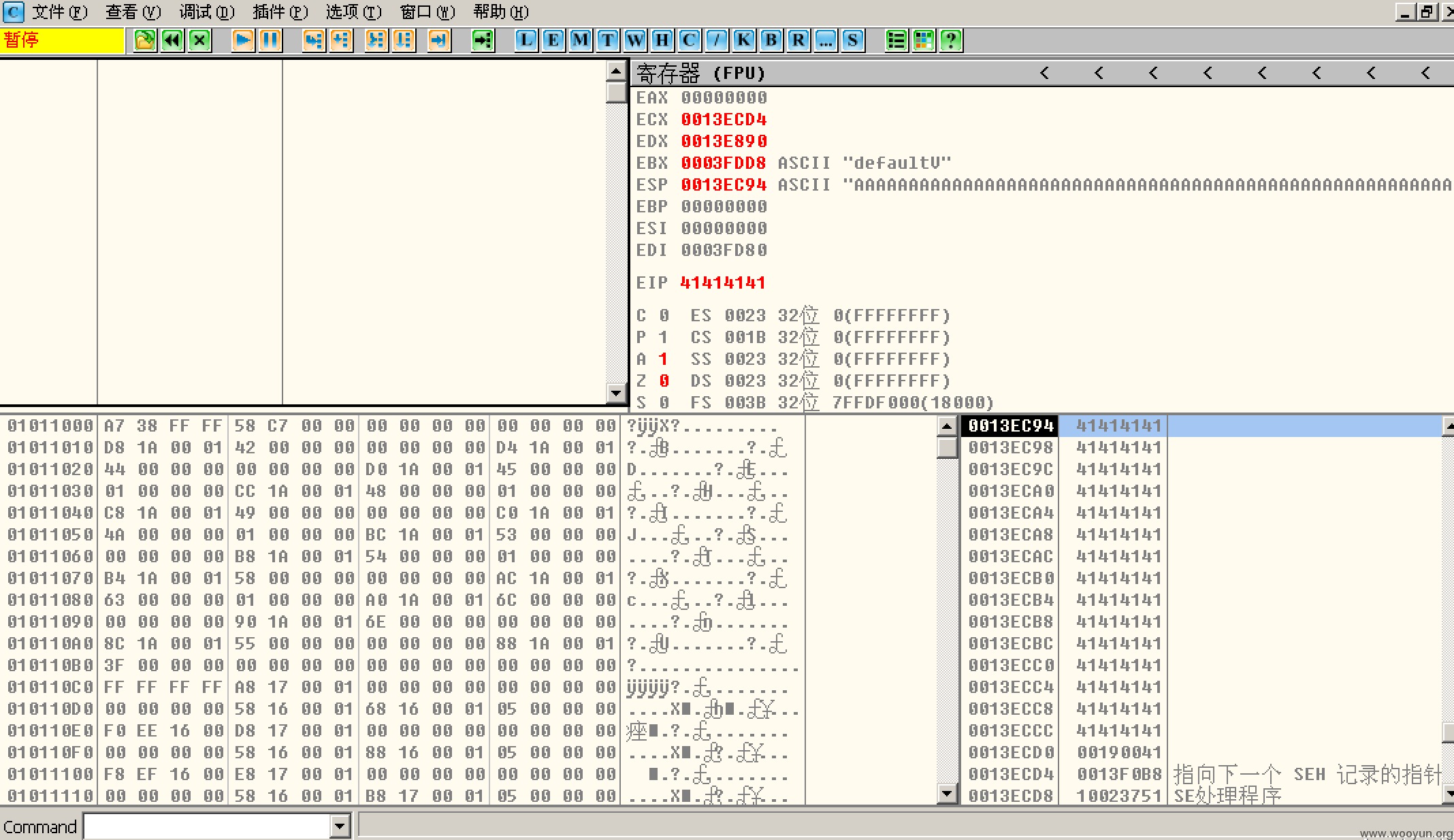This screenshot has height=840, width=1454.
Task: Open the CPU window with C button
Action: [x=690, y=40]
